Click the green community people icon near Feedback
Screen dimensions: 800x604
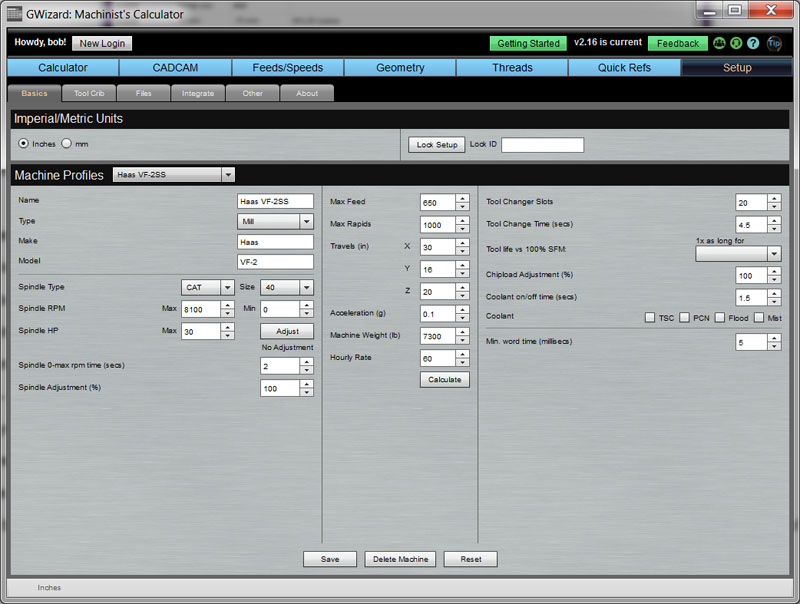719,44
